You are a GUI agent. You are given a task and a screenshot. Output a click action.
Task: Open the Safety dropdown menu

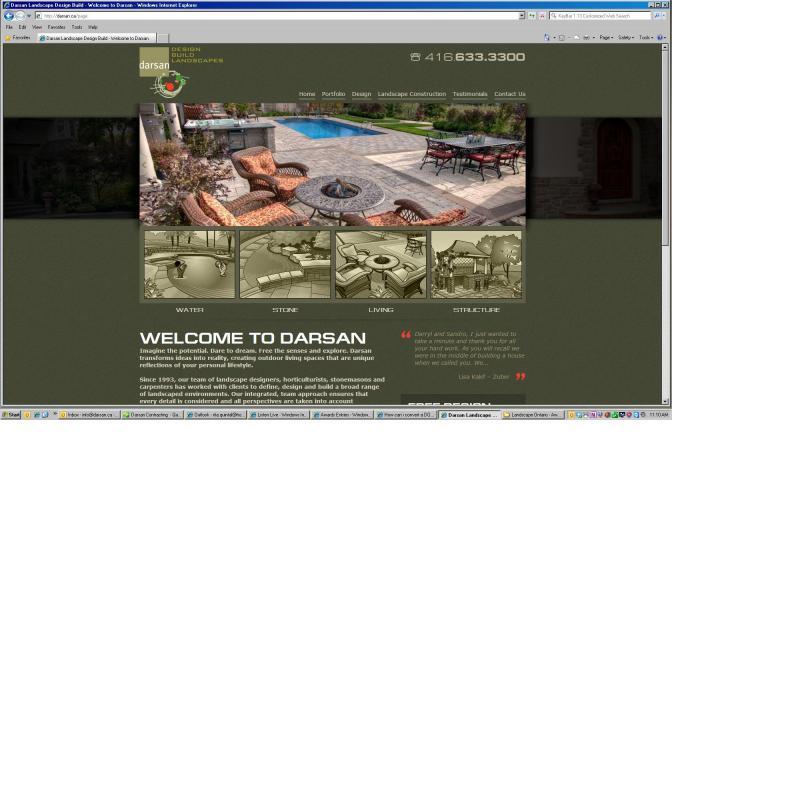coord(625,38)
